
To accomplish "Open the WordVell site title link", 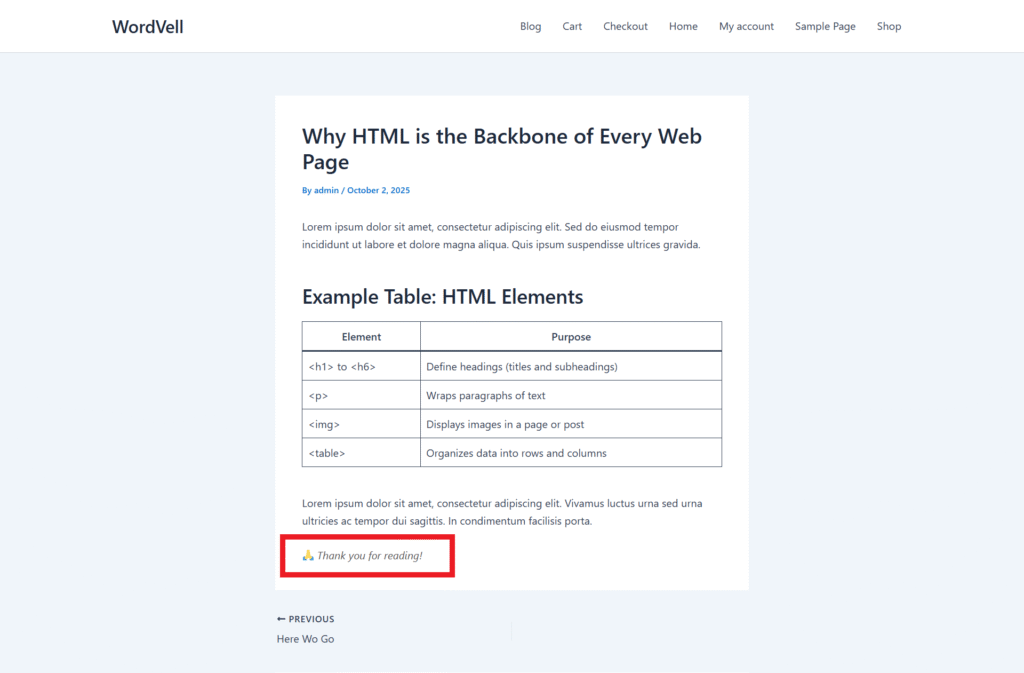I will (x=148, y=27).
